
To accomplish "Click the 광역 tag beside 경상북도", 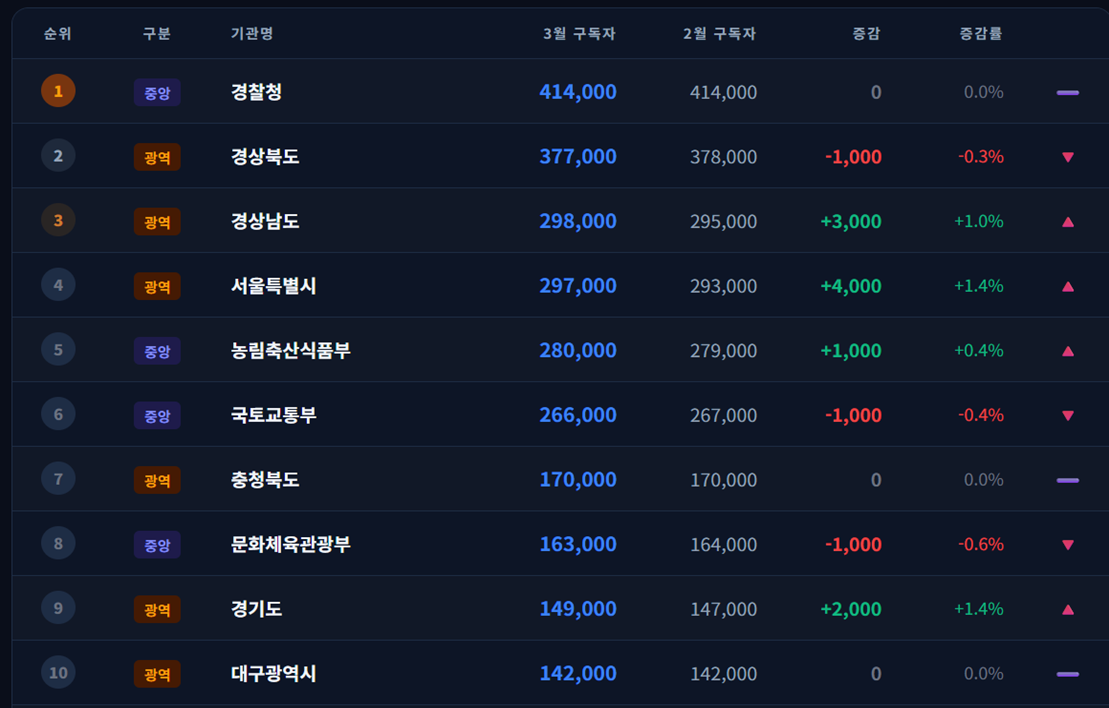I will point(157,157).
